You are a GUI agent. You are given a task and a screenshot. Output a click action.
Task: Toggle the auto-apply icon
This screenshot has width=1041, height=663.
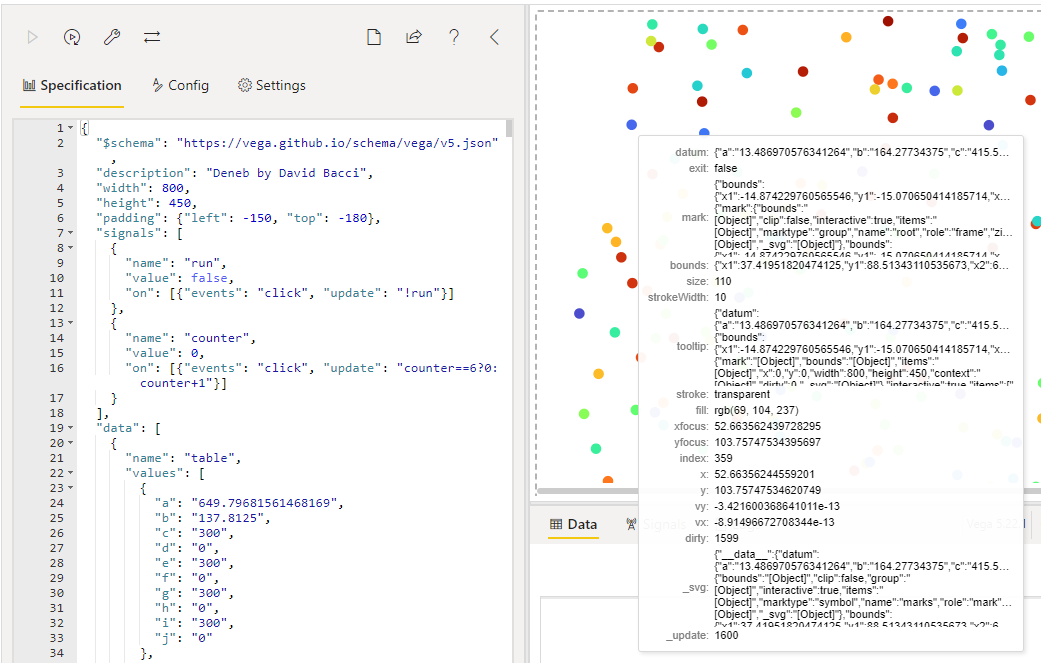point(72,37)
